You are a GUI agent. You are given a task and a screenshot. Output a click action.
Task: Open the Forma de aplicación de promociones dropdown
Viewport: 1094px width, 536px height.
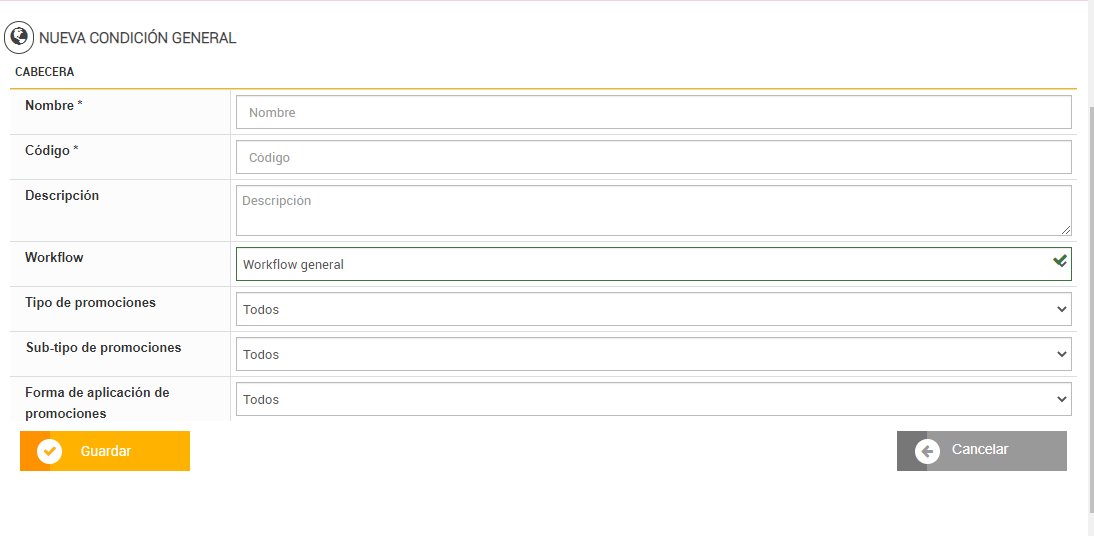[653, 399]
